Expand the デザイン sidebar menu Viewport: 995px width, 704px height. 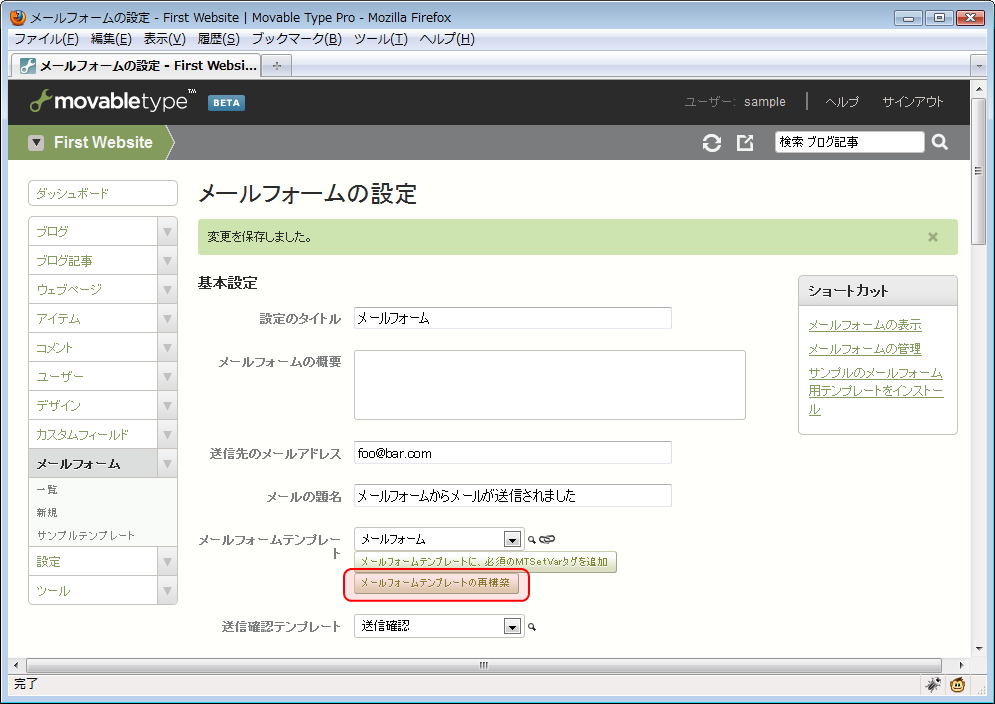pyautogui.click(x=167, y=406)
